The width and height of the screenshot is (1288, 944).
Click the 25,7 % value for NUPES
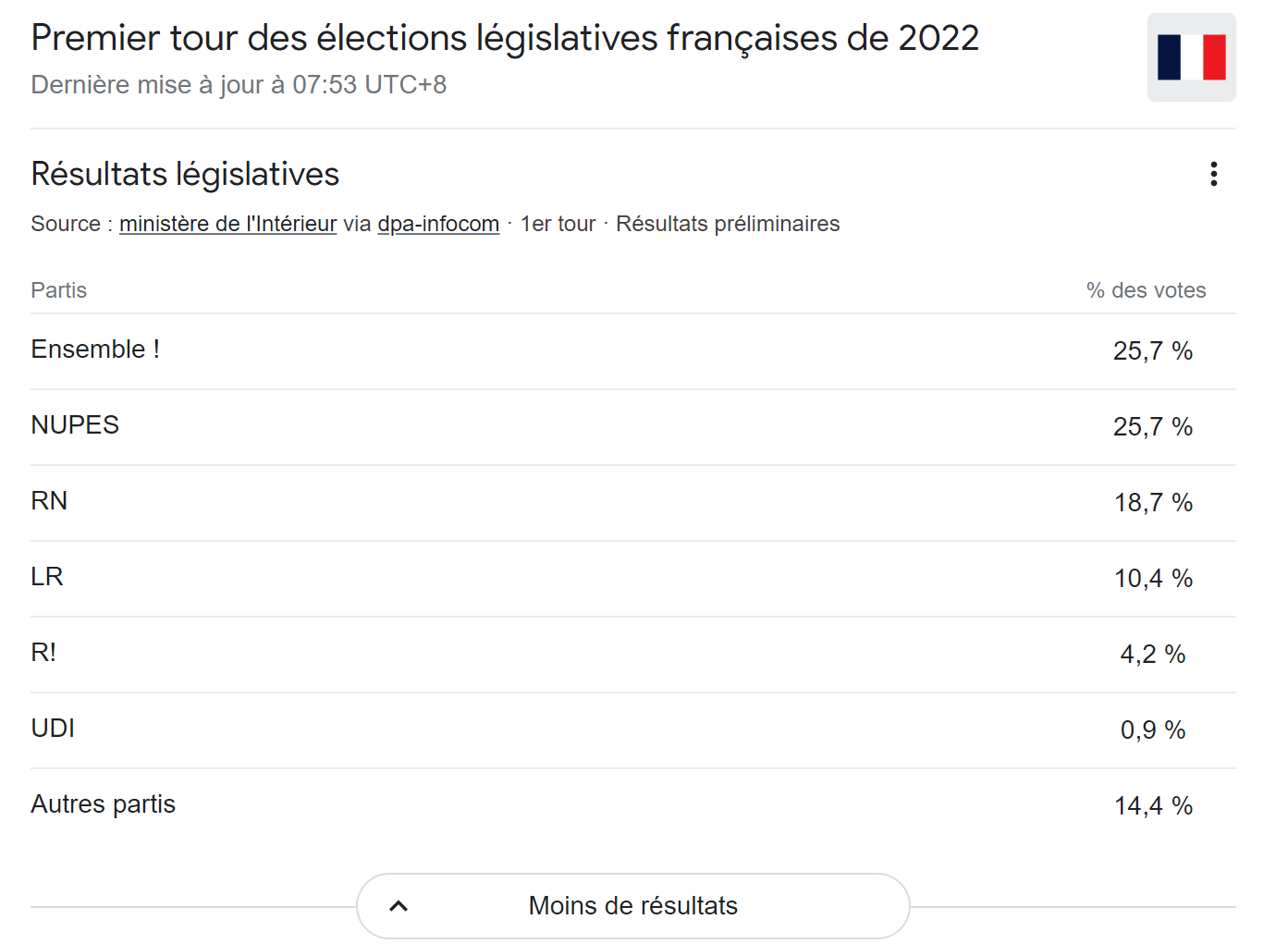click(x=1153, y=427)
